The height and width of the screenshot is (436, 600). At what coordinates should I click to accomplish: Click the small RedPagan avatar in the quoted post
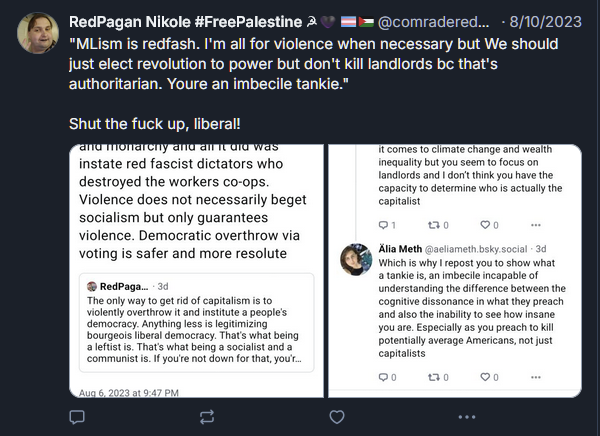click(x=92, y=286)
